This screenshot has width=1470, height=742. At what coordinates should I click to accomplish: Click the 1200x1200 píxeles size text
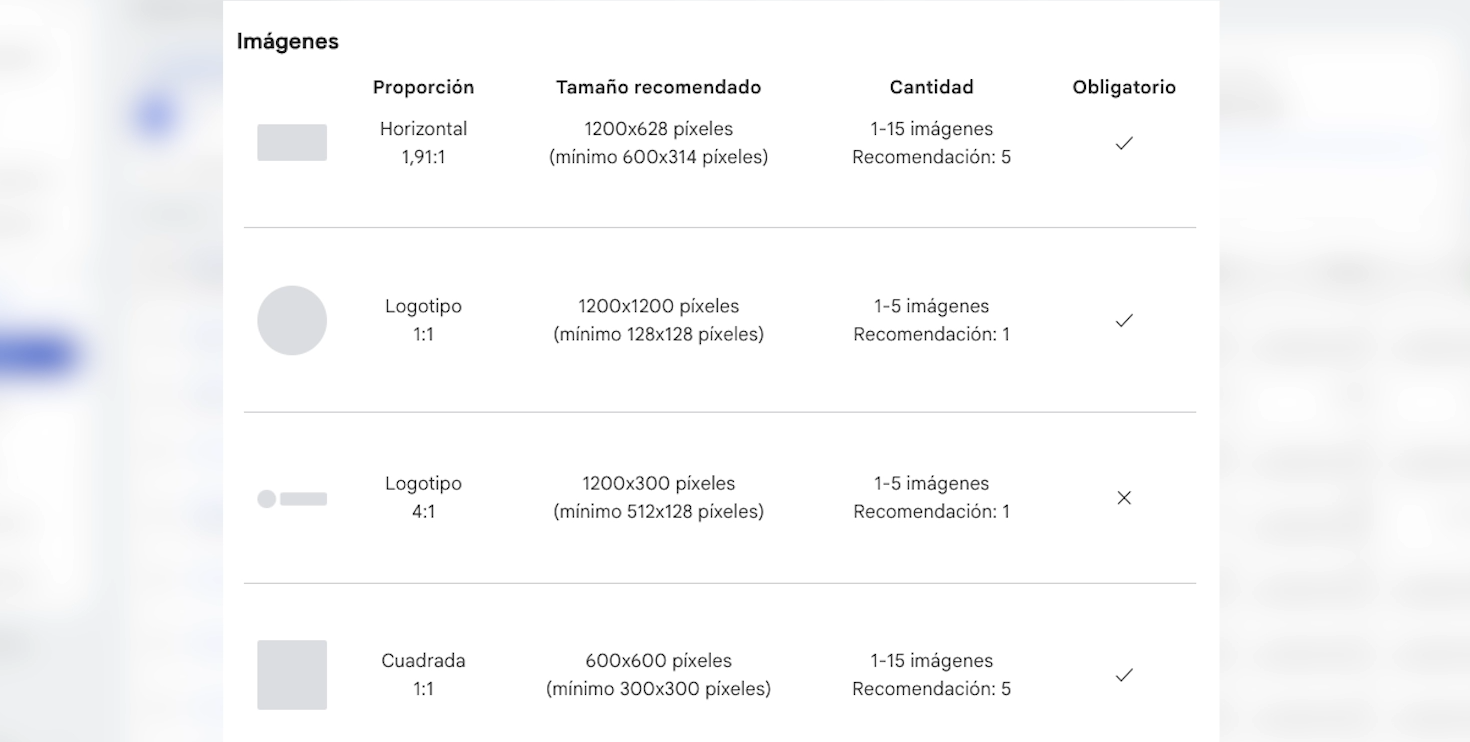pos(658,306)
